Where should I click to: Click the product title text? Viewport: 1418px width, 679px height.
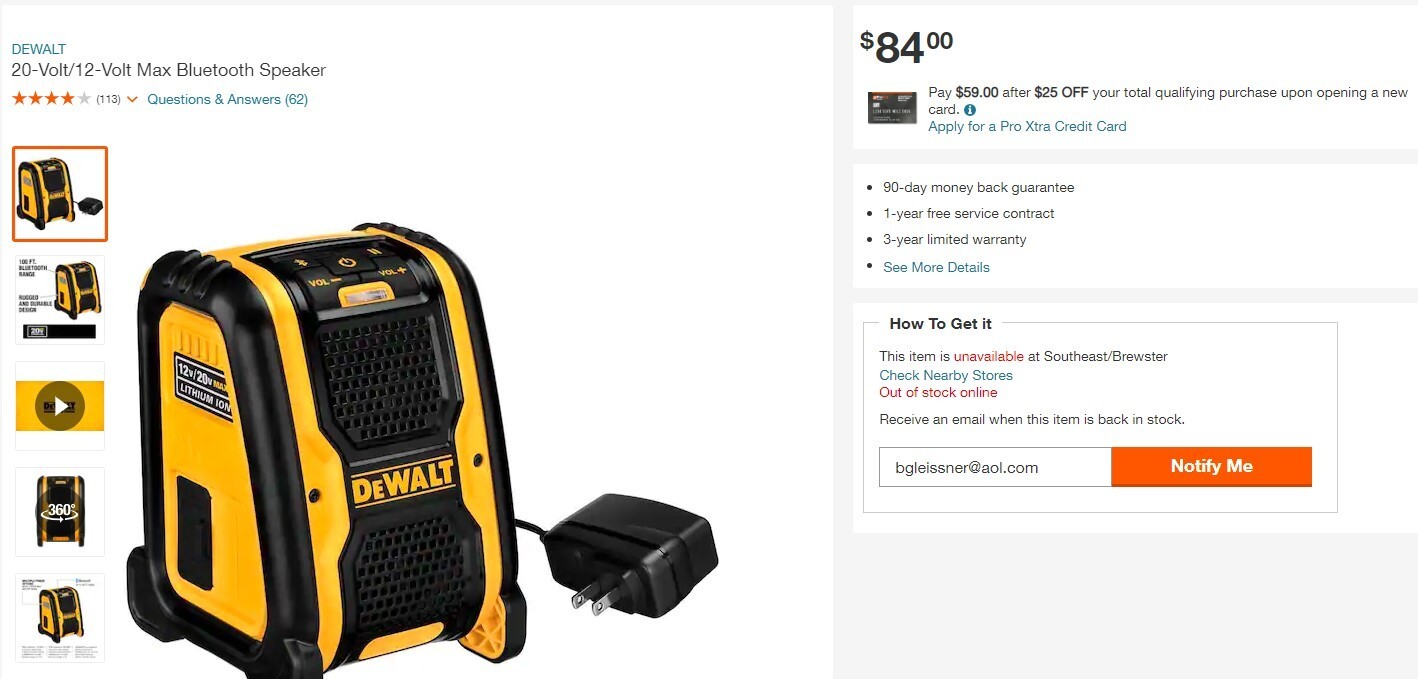click(x=169, y=70)
